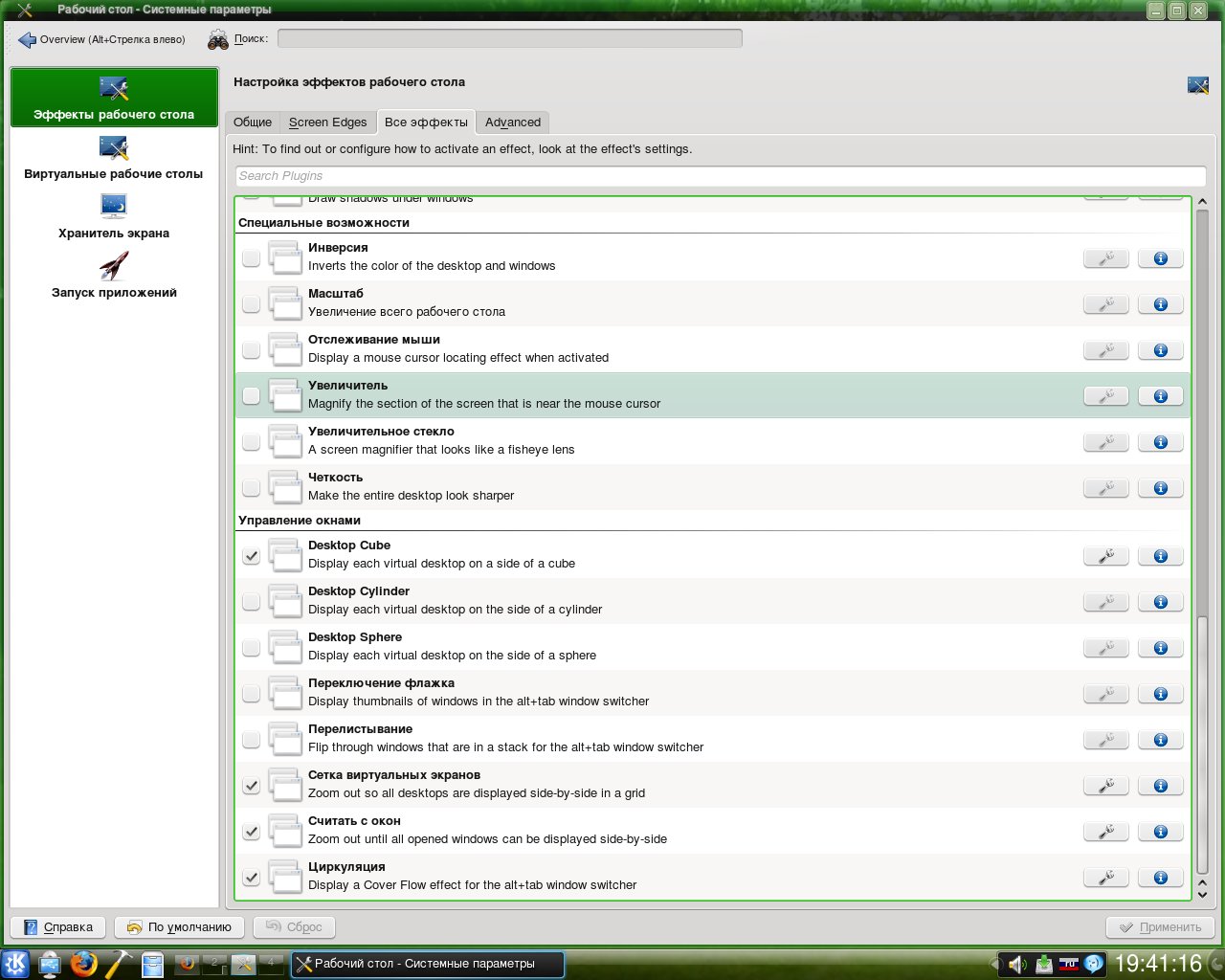Switch keyboard layout RU flag in tray
Viewport: 1225px width, 980px height.
pos(1068,964)
